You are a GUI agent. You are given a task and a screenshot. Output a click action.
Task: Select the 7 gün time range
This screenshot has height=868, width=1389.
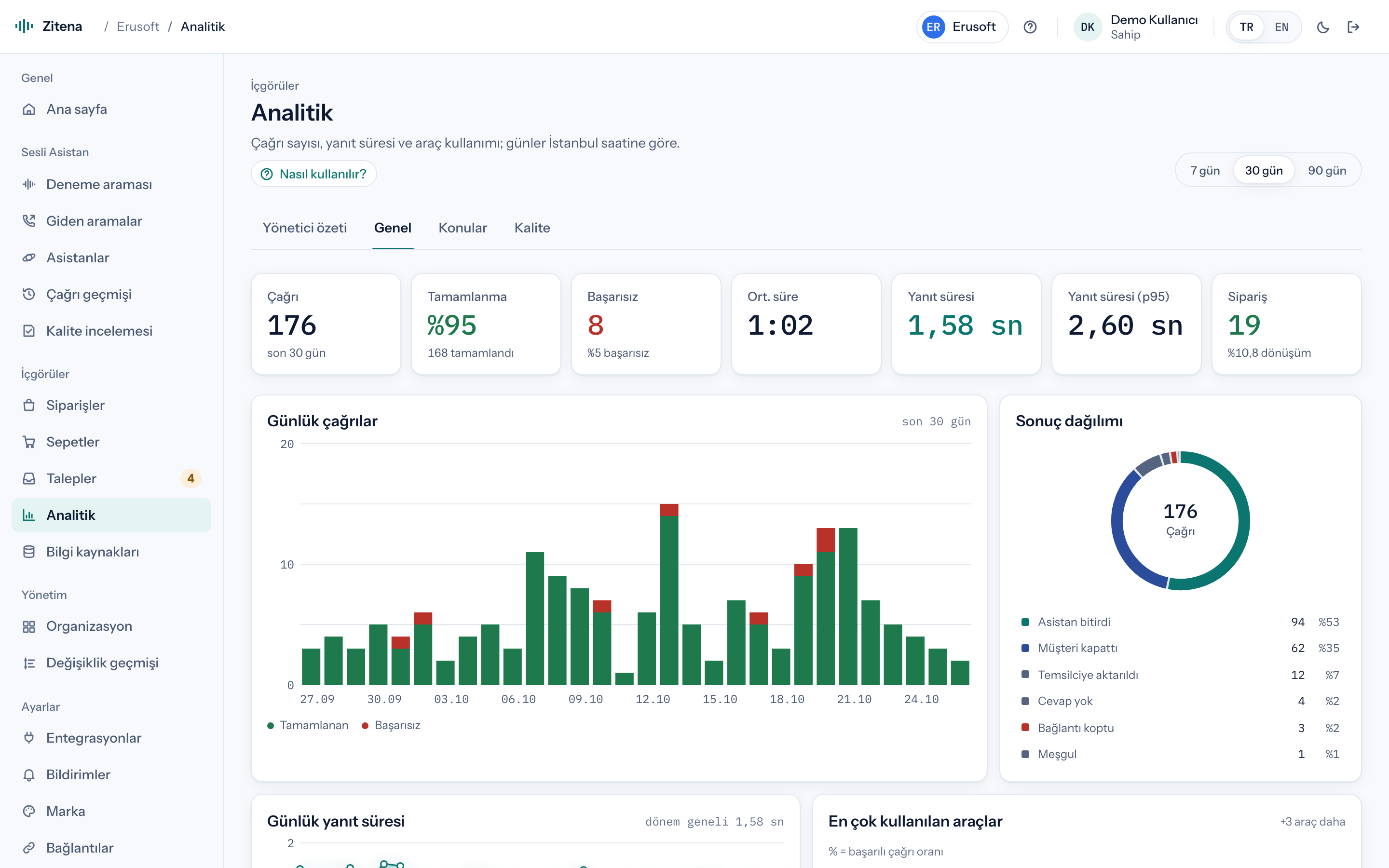tap(1205, 171)
